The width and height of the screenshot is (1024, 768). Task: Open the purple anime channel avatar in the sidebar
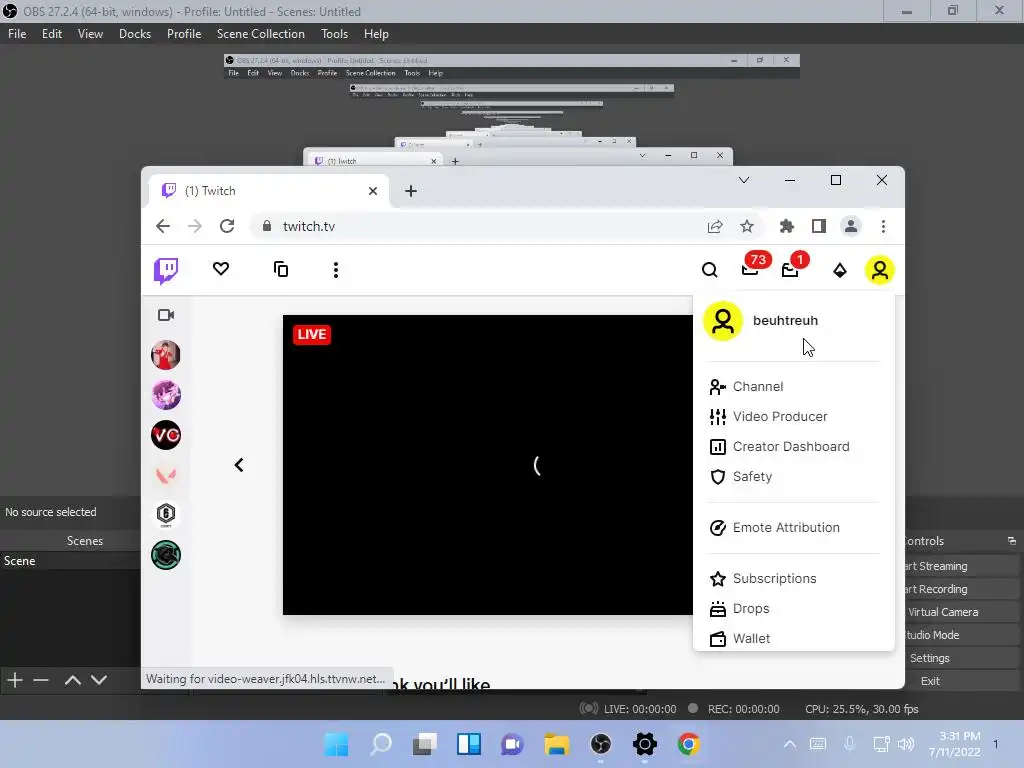166,395
